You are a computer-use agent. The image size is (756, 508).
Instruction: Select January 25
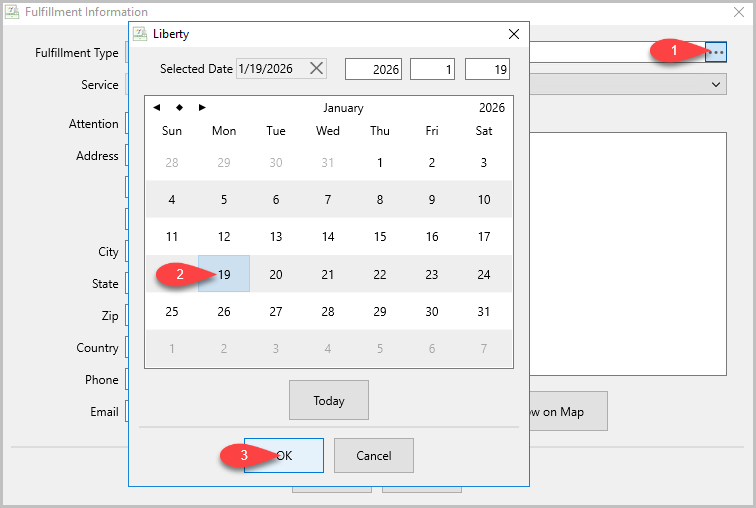point(172,311)
